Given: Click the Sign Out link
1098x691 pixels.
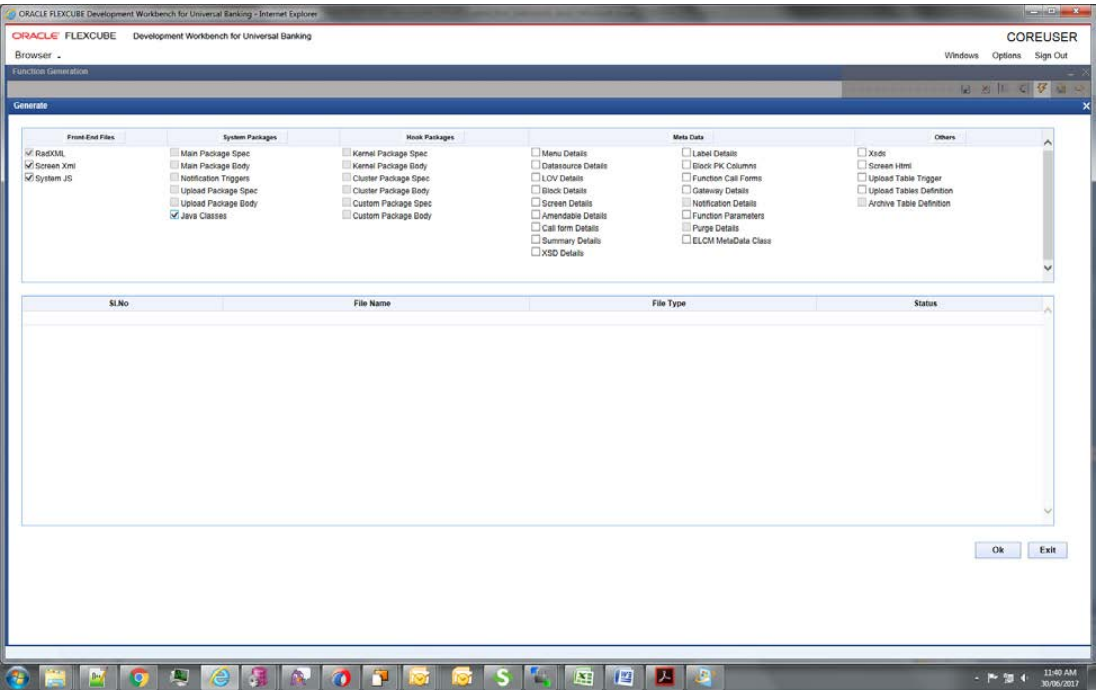Looking at the screenshot, I should click(1051, 55).
